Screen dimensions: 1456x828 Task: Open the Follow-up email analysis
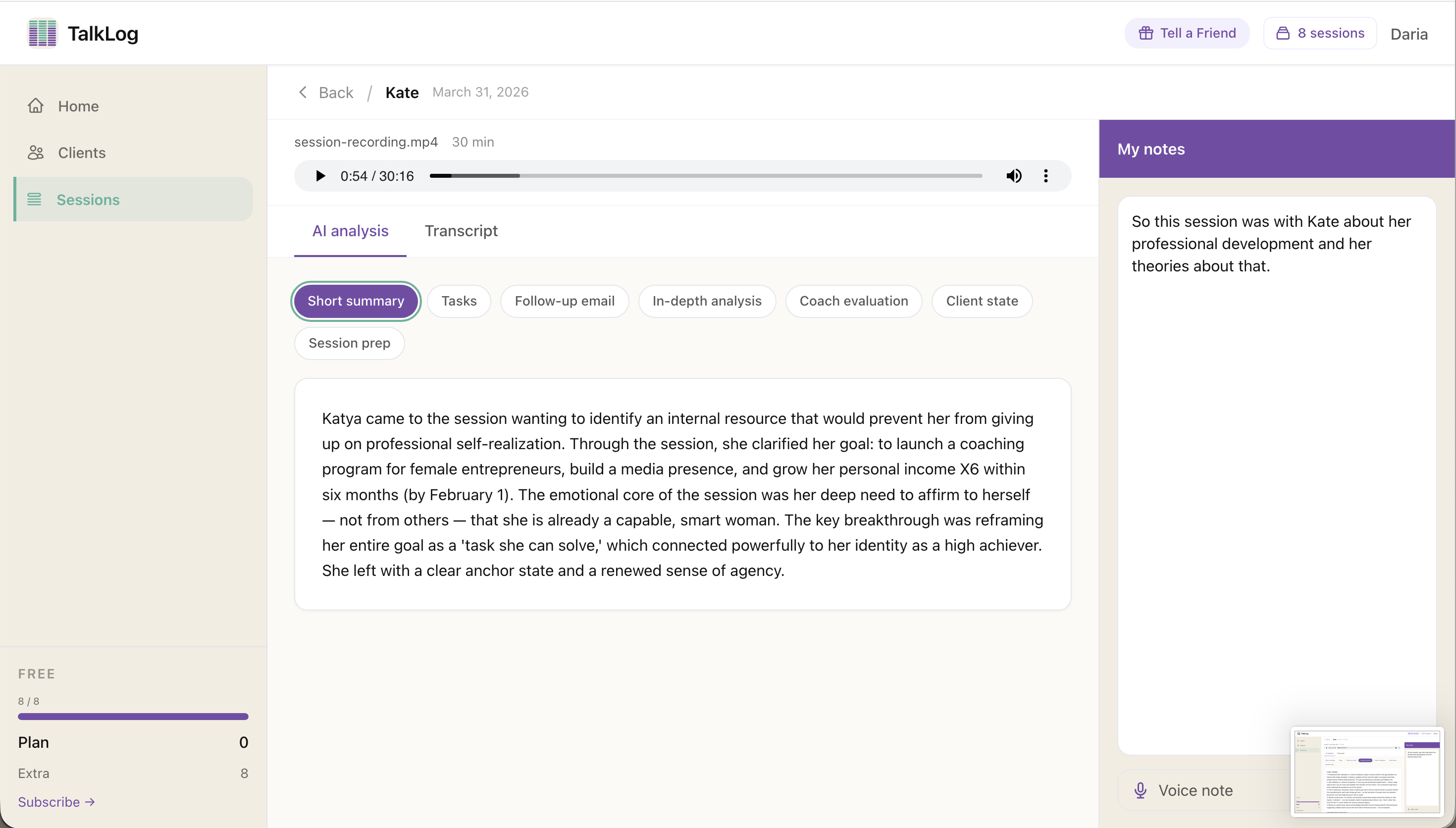point(564,301)
